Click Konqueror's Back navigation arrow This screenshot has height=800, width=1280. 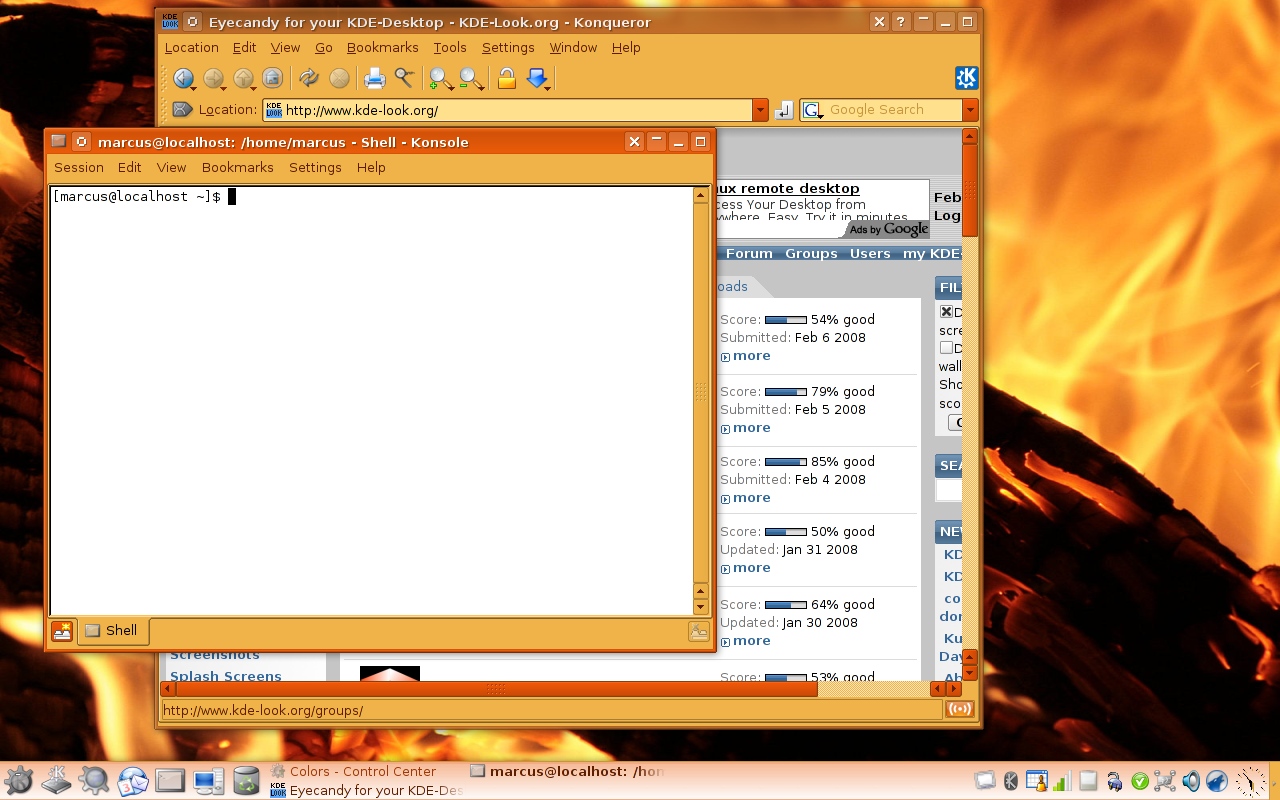coord(182,78)
